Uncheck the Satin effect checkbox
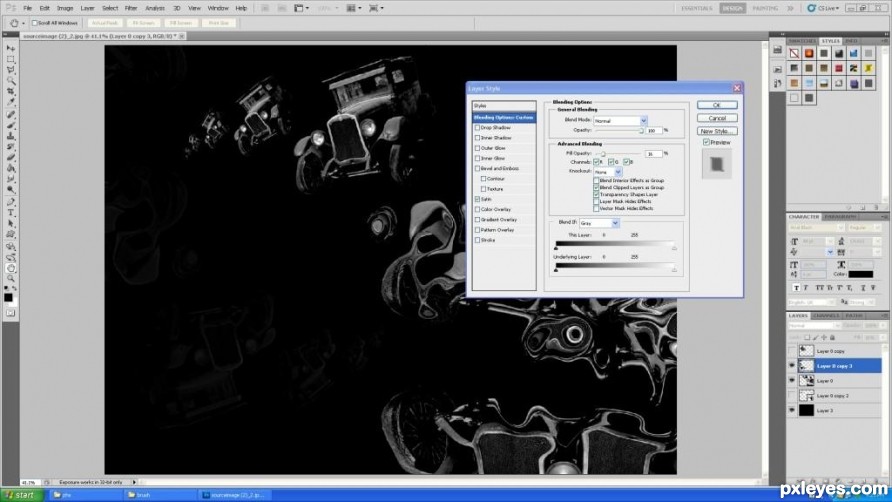 pyautogui.click(x=477, y=200)
